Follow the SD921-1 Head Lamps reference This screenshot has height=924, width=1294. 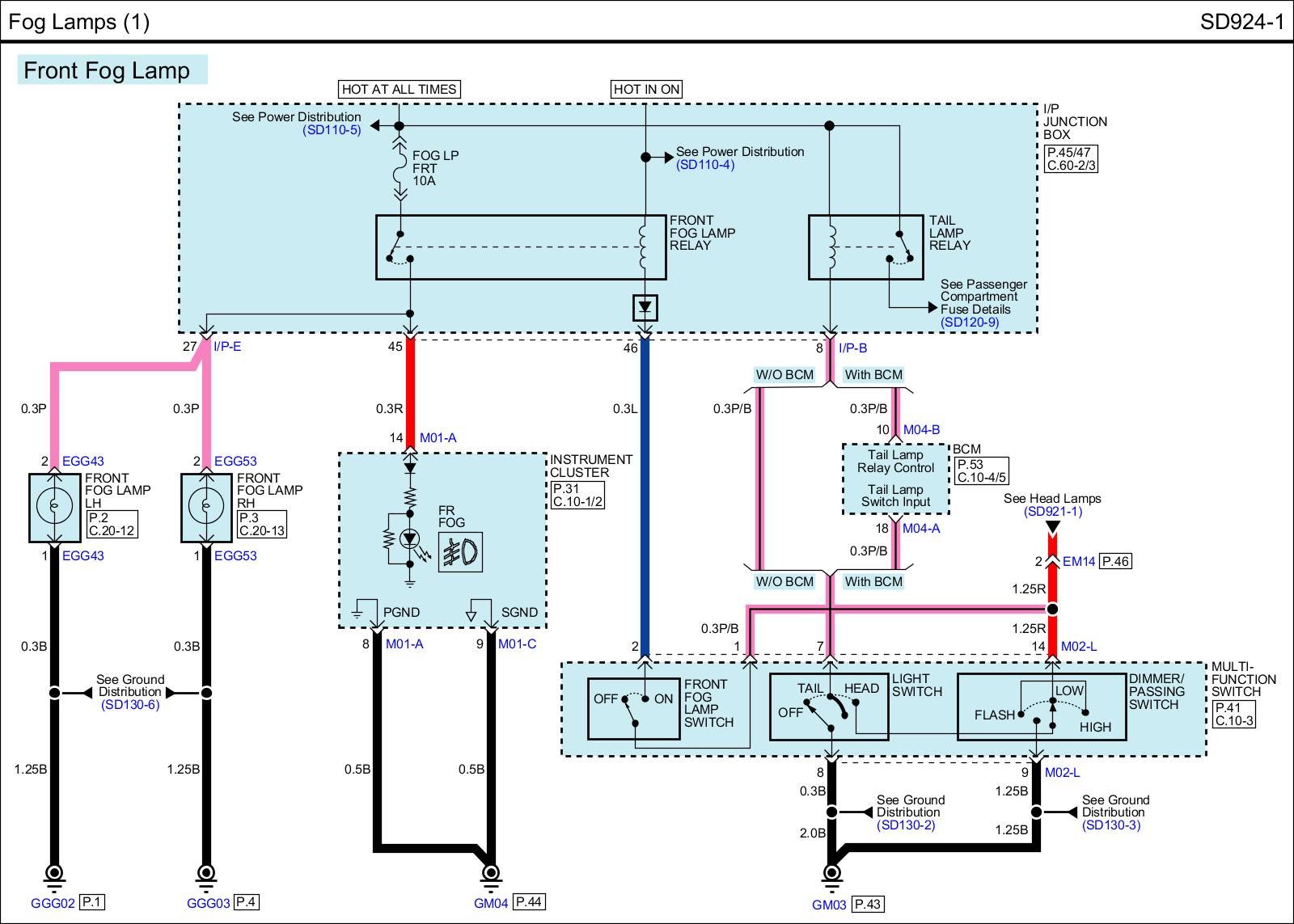(x=1052, y=512)
